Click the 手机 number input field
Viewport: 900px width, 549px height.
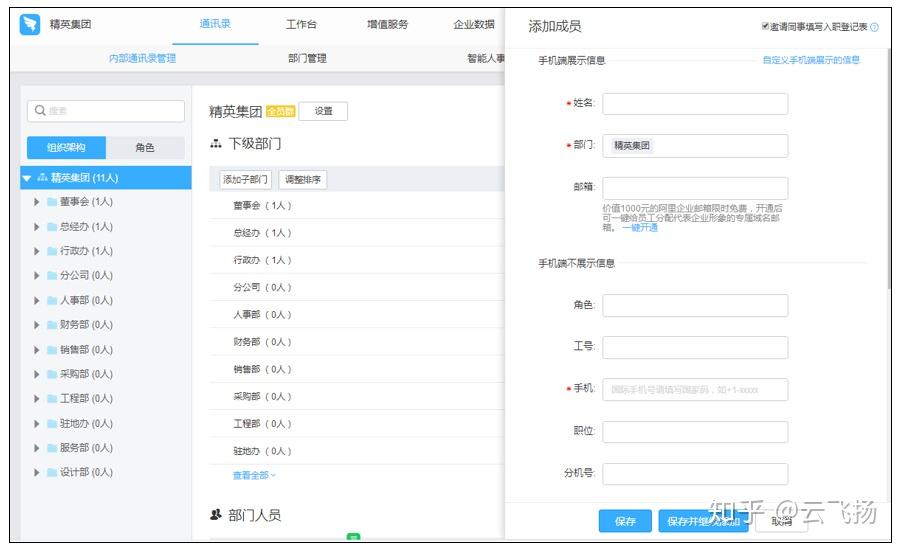[695, 390]
